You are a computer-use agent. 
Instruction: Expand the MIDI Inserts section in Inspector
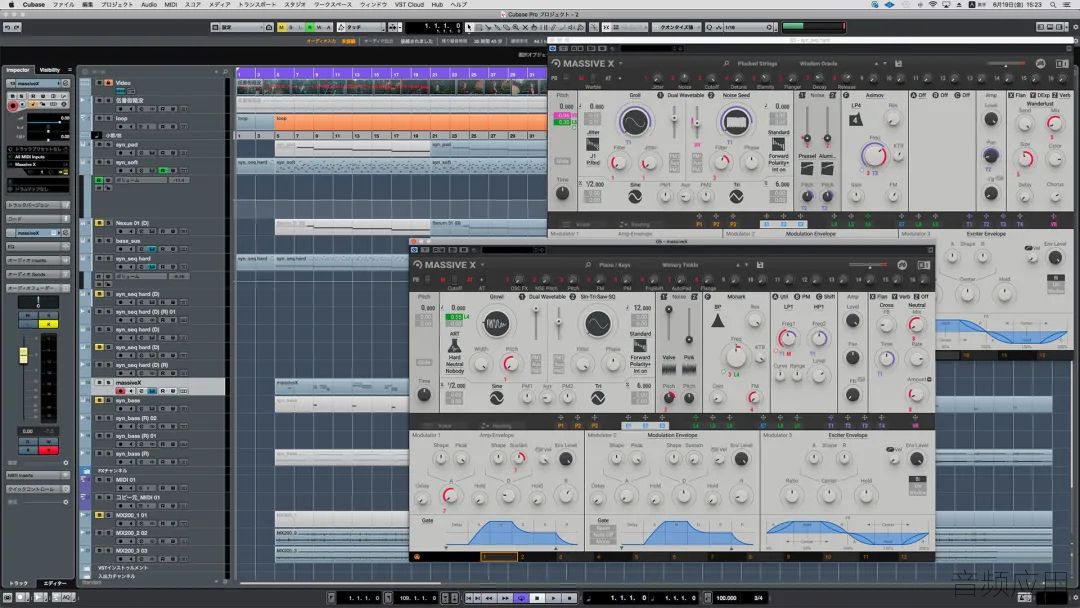38,475
